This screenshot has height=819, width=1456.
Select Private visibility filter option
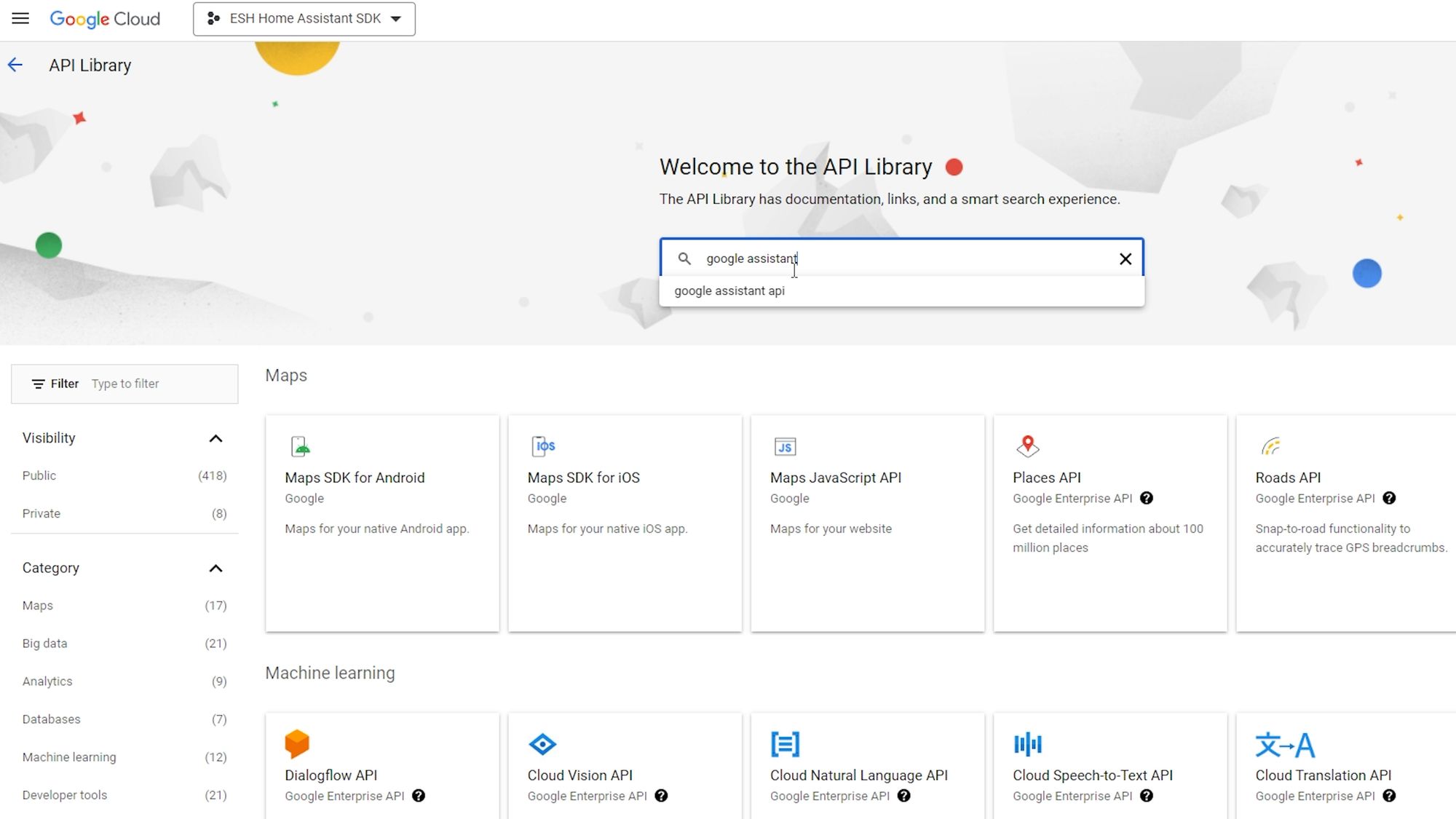[x=41, y=513]
